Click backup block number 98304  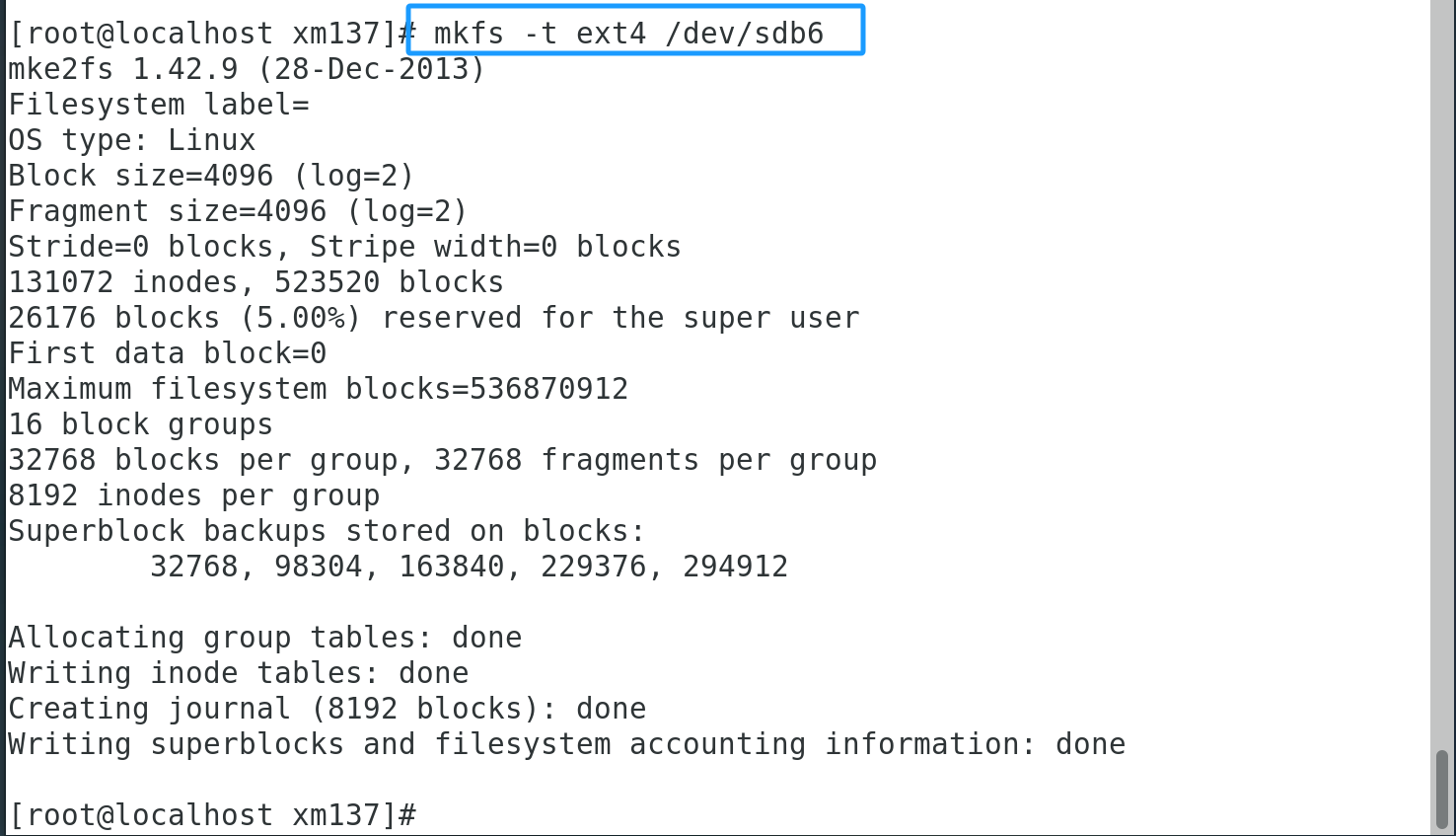[318, 567]
